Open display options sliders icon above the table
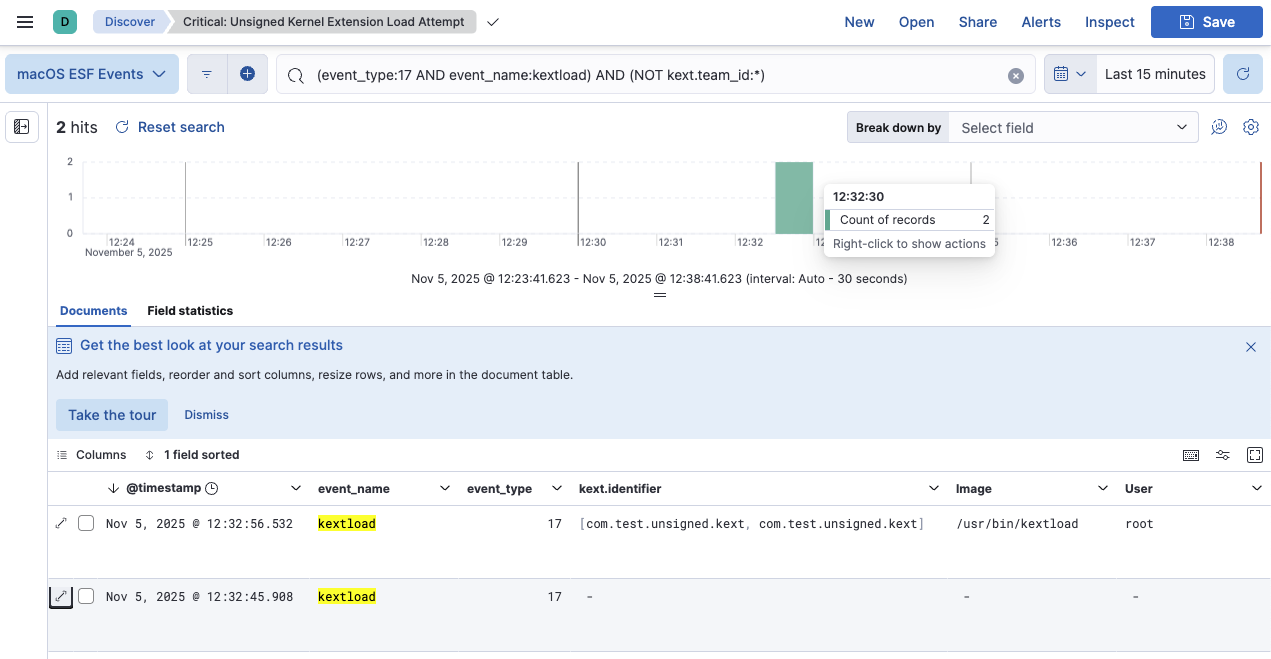The width and height of the screenshot is (1271, 659). click(1223, 454)
